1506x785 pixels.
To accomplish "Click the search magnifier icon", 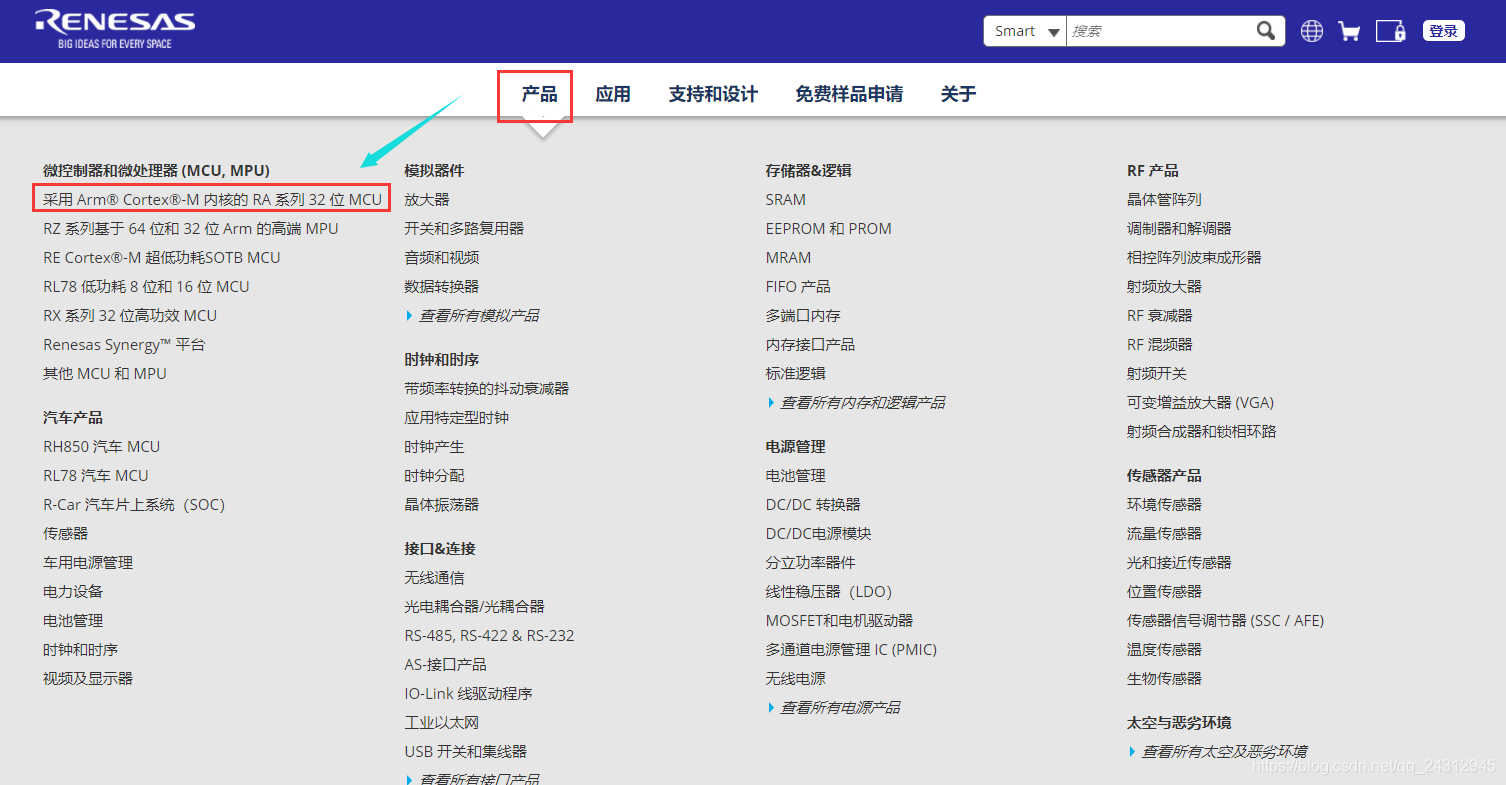I will [x=1265, y=30].
